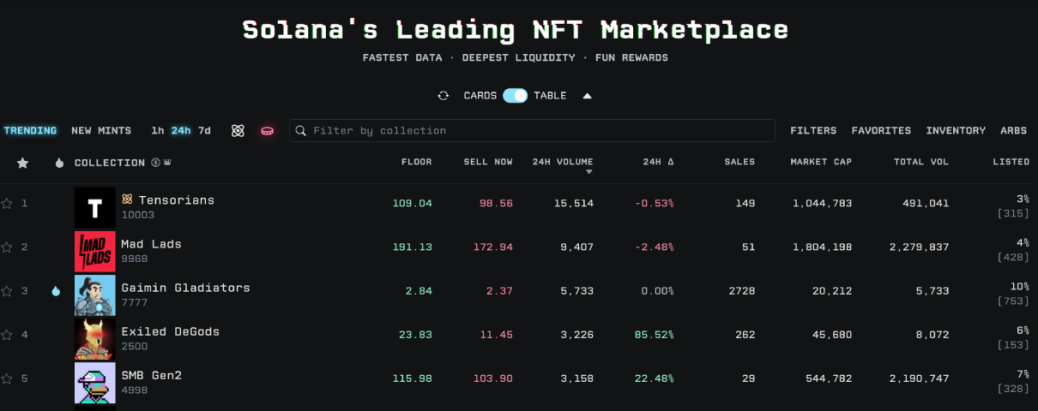Star the Mad Lads collection
The height and width of the screenshot is (411, 1038).
(7, 247)
